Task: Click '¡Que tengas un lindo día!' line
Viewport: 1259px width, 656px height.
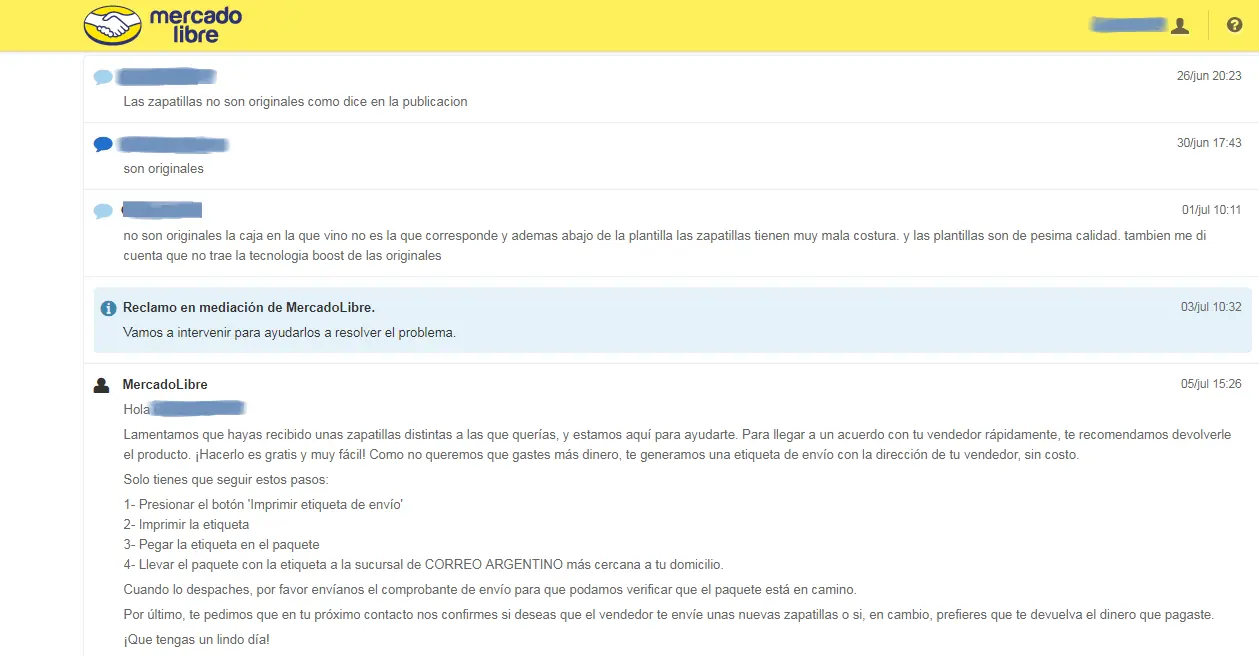Action: pyautogui.click(x=196, y=639)
